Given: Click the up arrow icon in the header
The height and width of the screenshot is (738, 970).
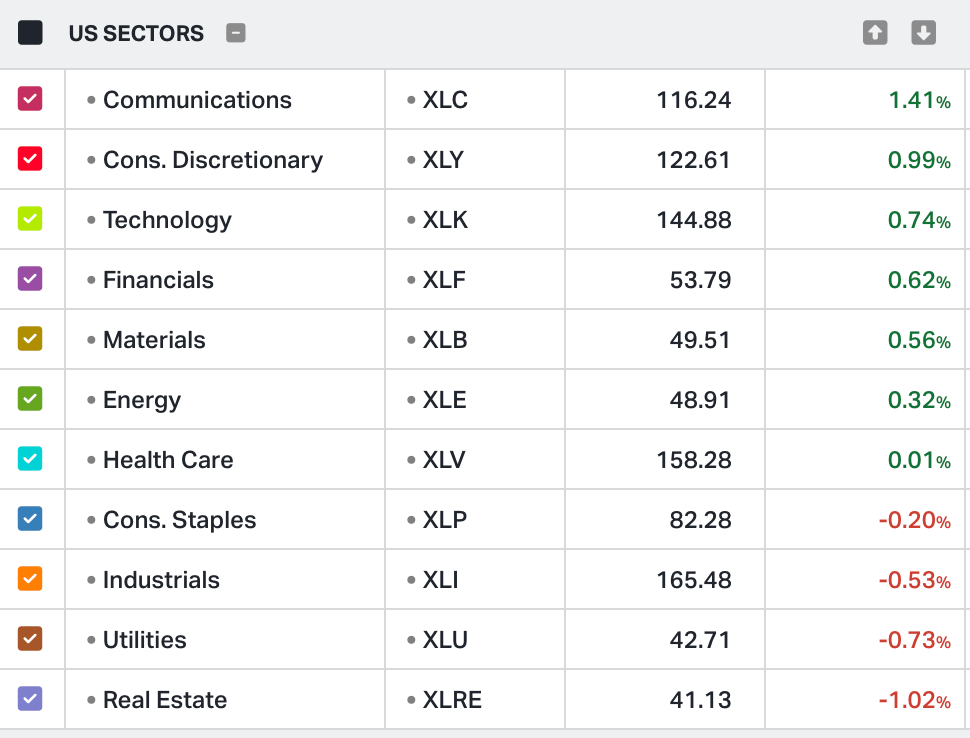Looking at the screenshot, I should [x=875, y=33].
